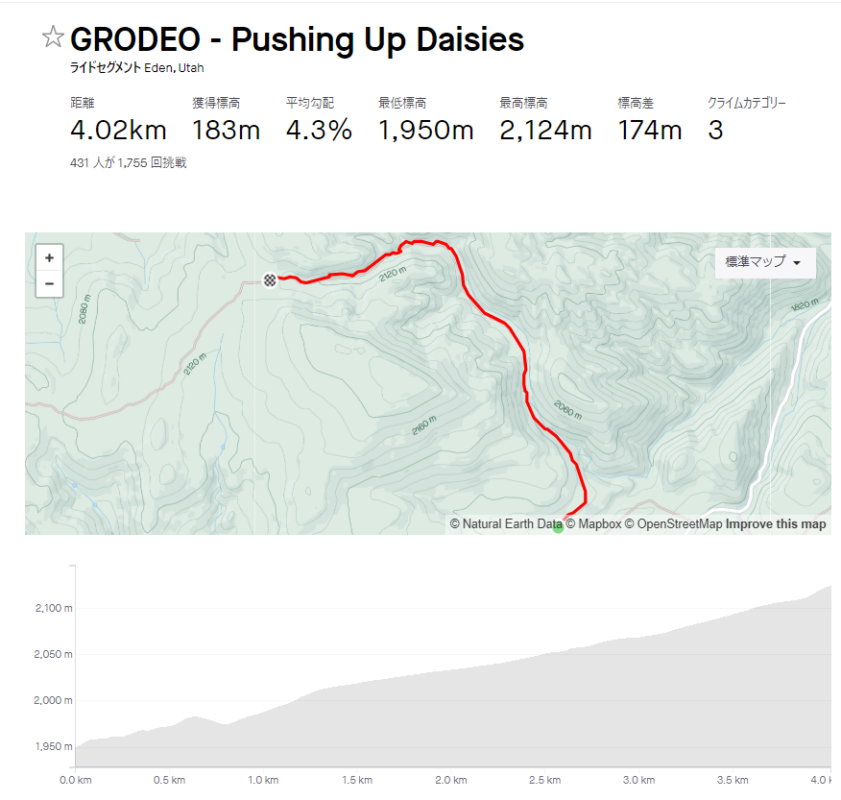Click the 2.0 km mark on elevation axis

pos(451,780)
